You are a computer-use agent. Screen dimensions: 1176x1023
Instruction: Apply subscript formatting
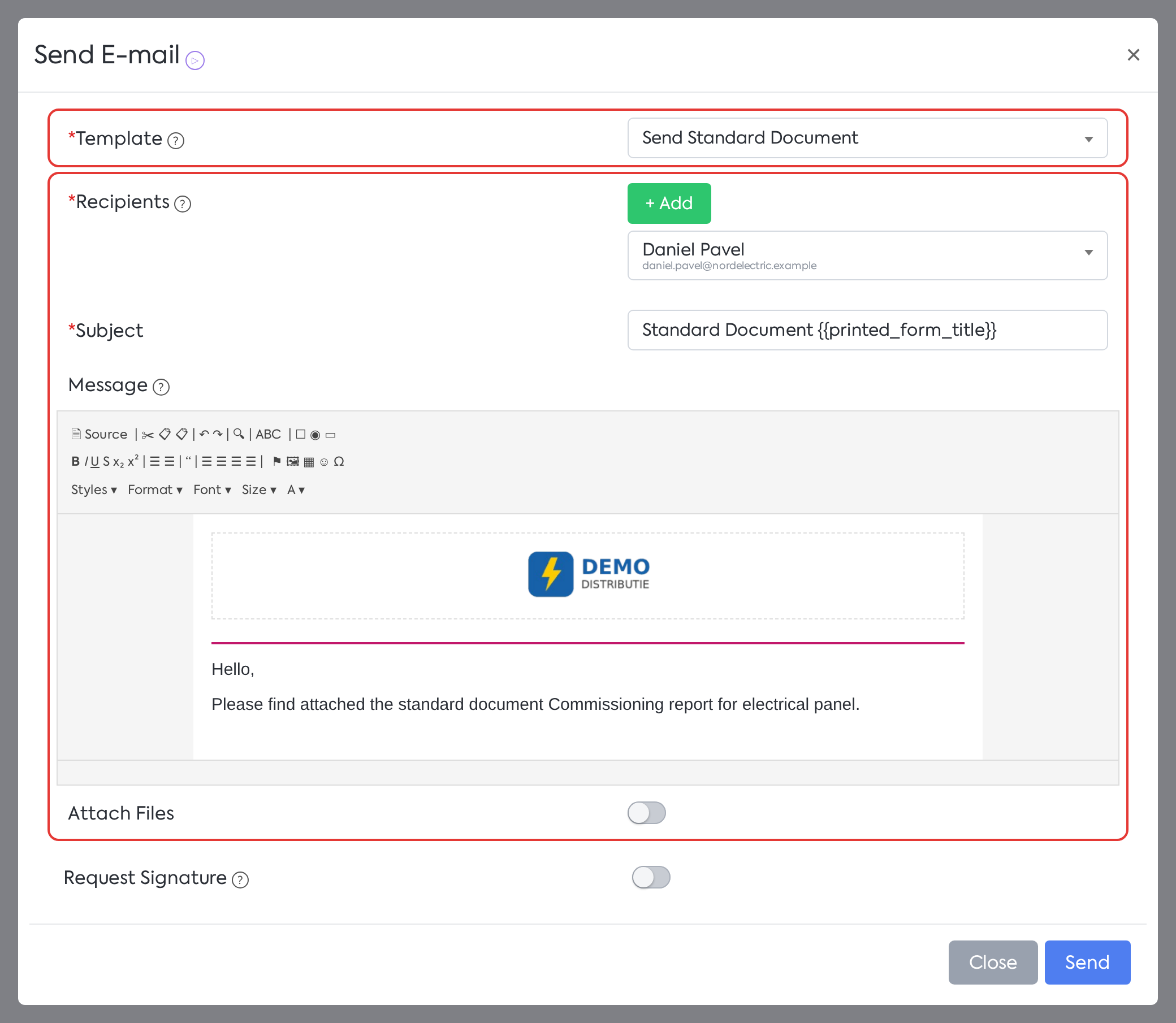coord(118,462)
